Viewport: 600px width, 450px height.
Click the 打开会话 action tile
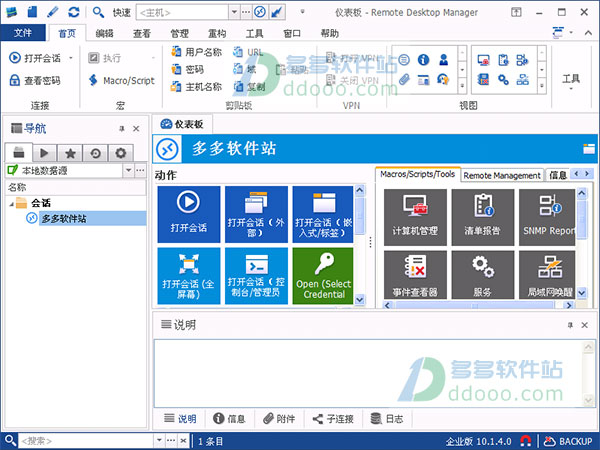[189, 214]
